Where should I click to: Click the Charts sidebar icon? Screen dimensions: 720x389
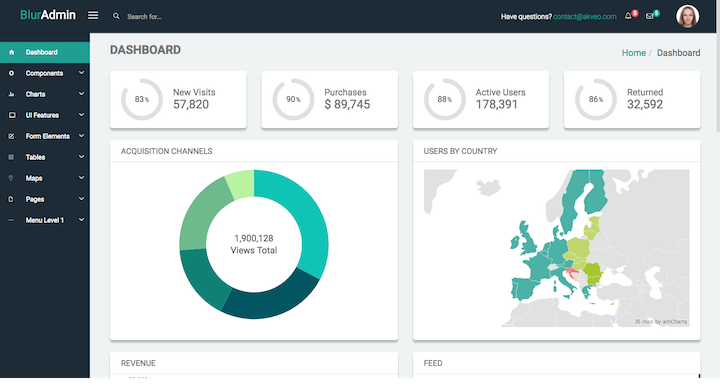click(11, 94)
